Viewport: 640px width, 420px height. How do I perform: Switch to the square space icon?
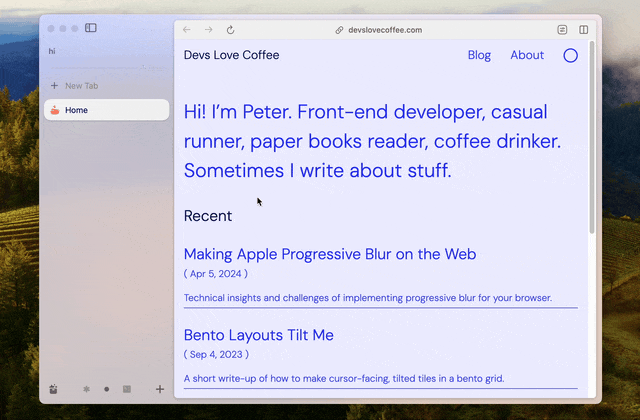coord(126,389)
